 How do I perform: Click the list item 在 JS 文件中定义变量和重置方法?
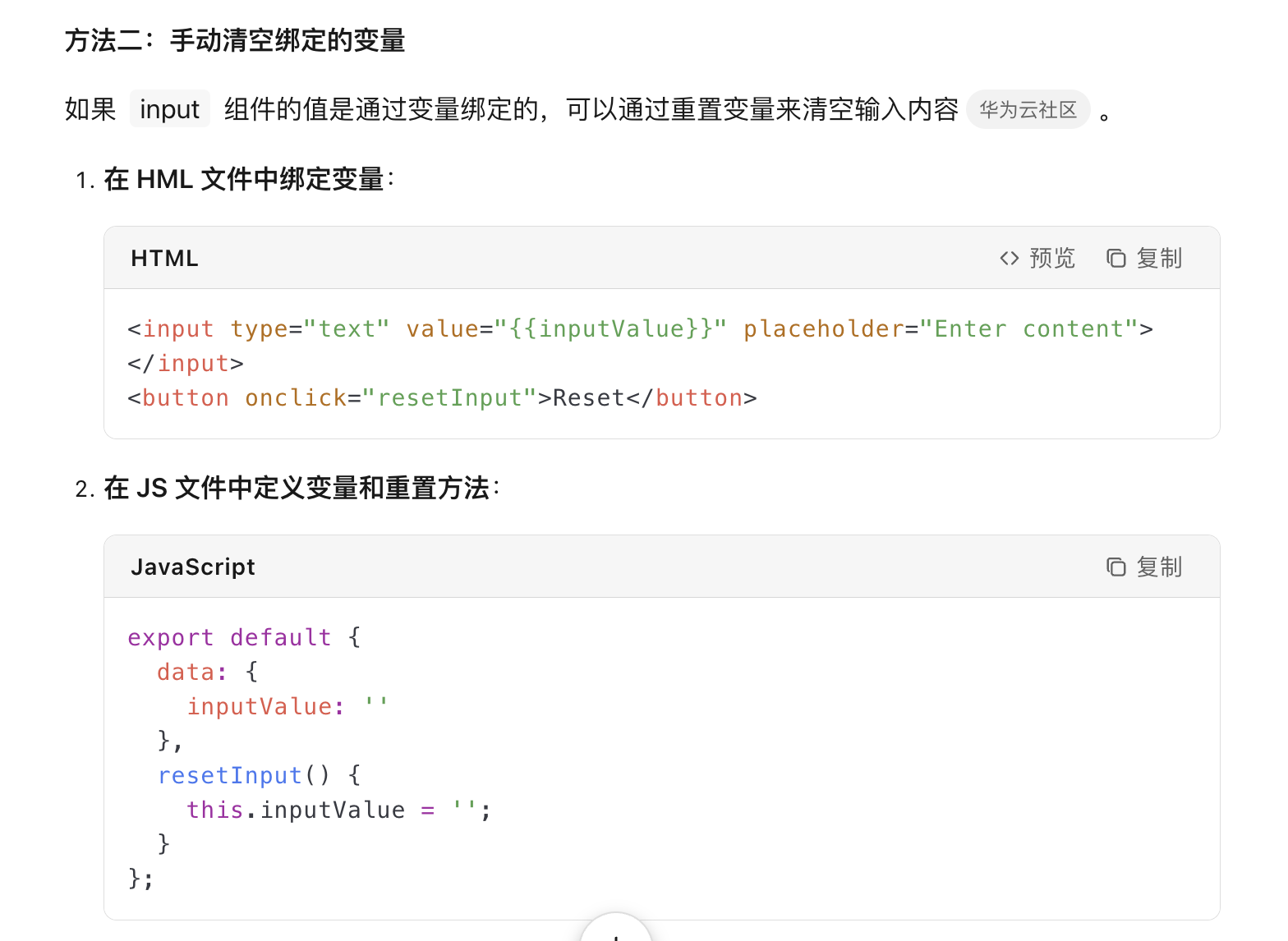[302, 488]
